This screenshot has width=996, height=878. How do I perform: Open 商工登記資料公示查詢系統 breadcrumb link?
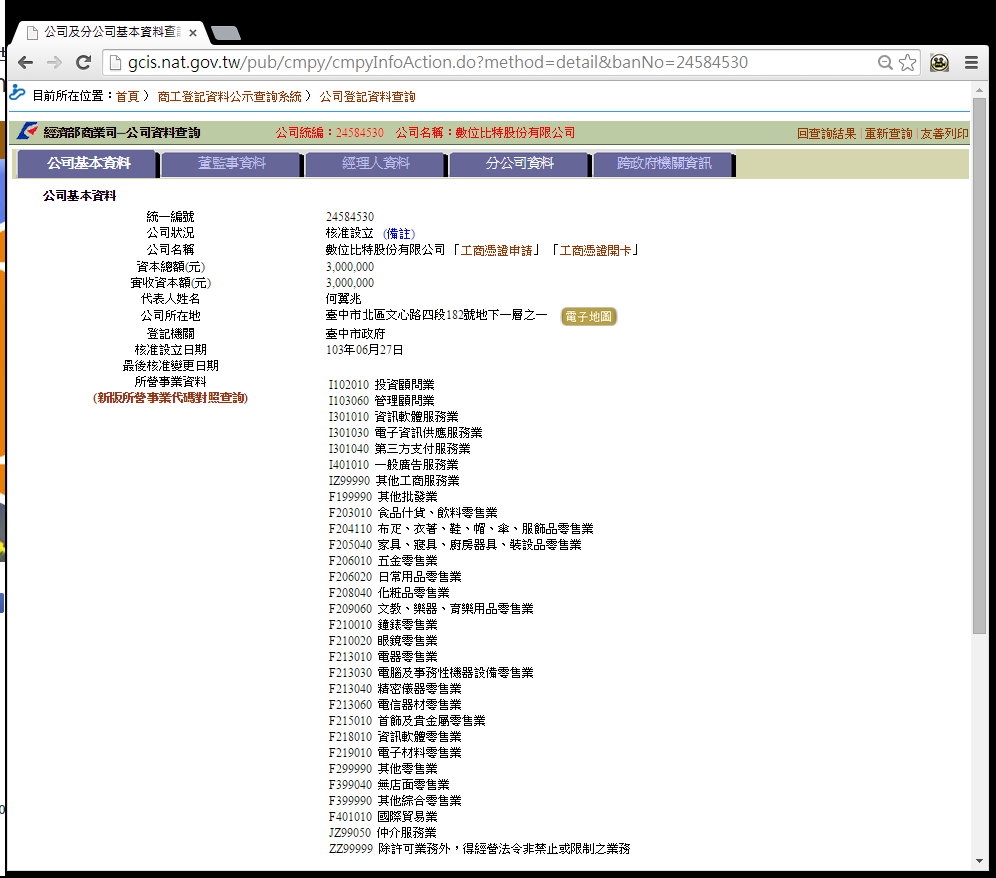pos(229,96)
